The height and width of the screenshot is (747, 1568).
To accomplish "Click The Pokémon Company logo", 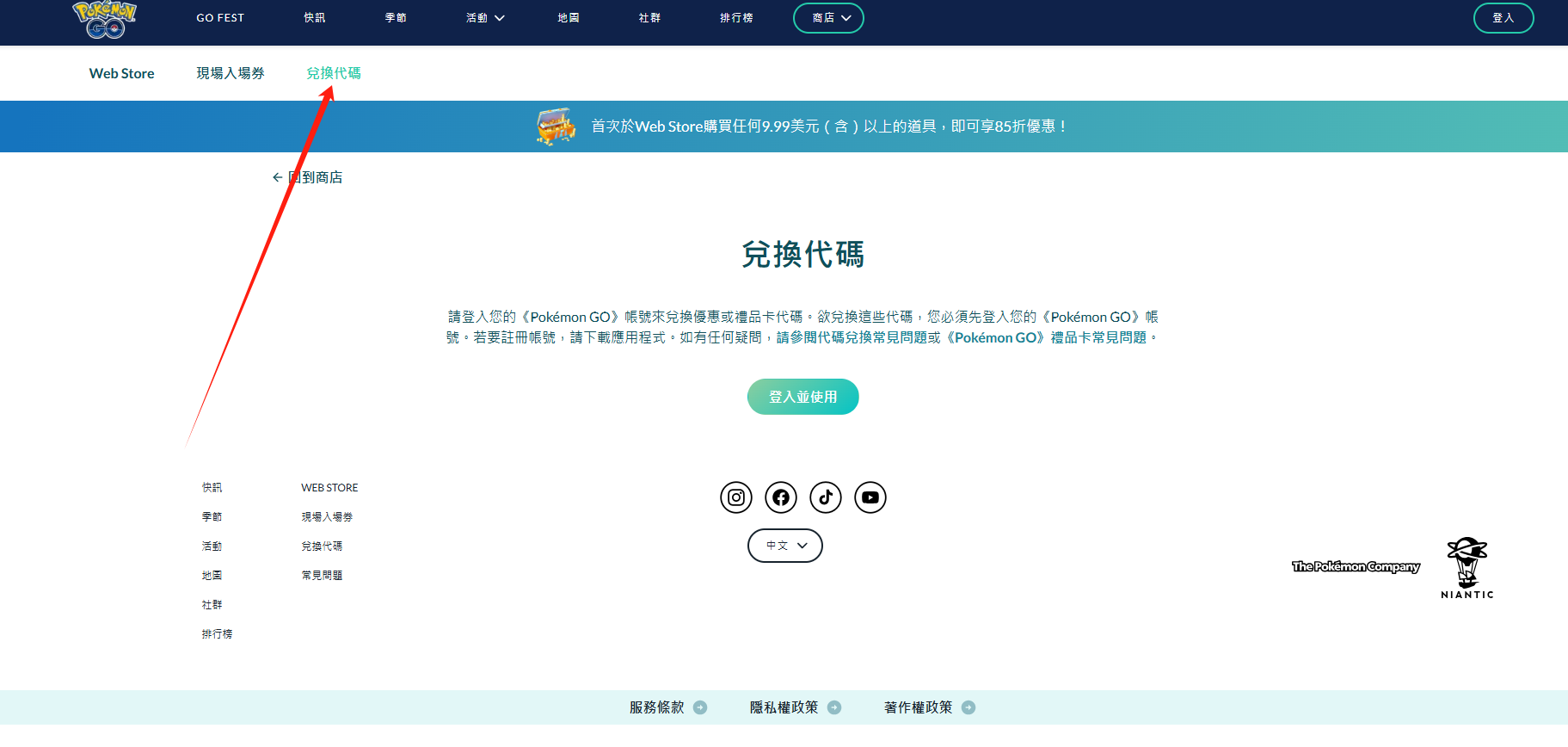I will tap(1356, 566).
